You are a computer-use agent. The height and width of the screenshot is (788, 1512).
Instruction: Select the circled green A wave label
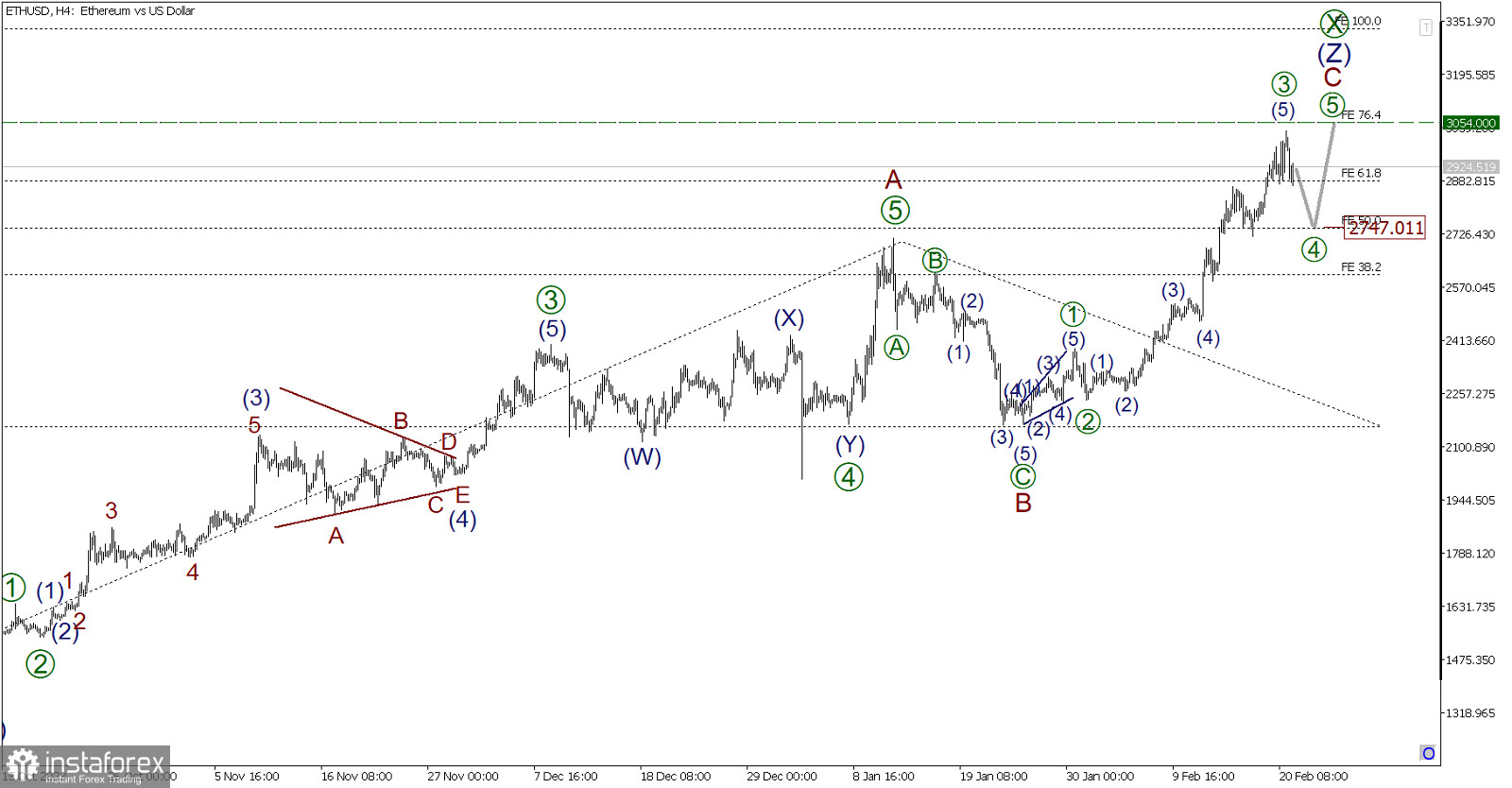(x=897, y=348)
